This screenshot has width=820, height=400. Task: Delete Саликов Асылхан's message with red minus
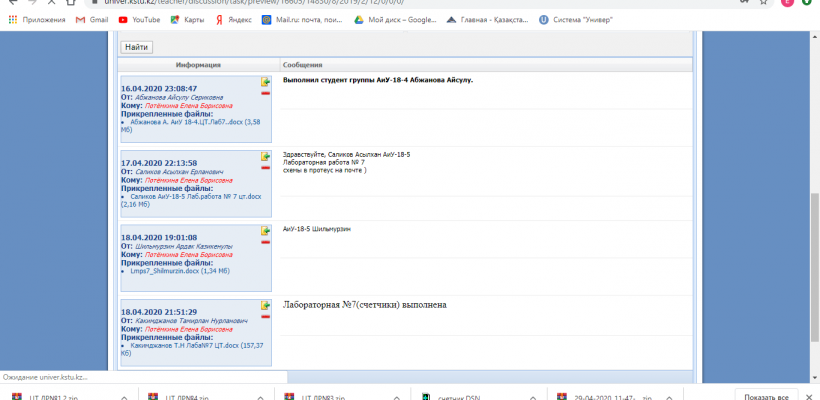click(x=266, y=167)
